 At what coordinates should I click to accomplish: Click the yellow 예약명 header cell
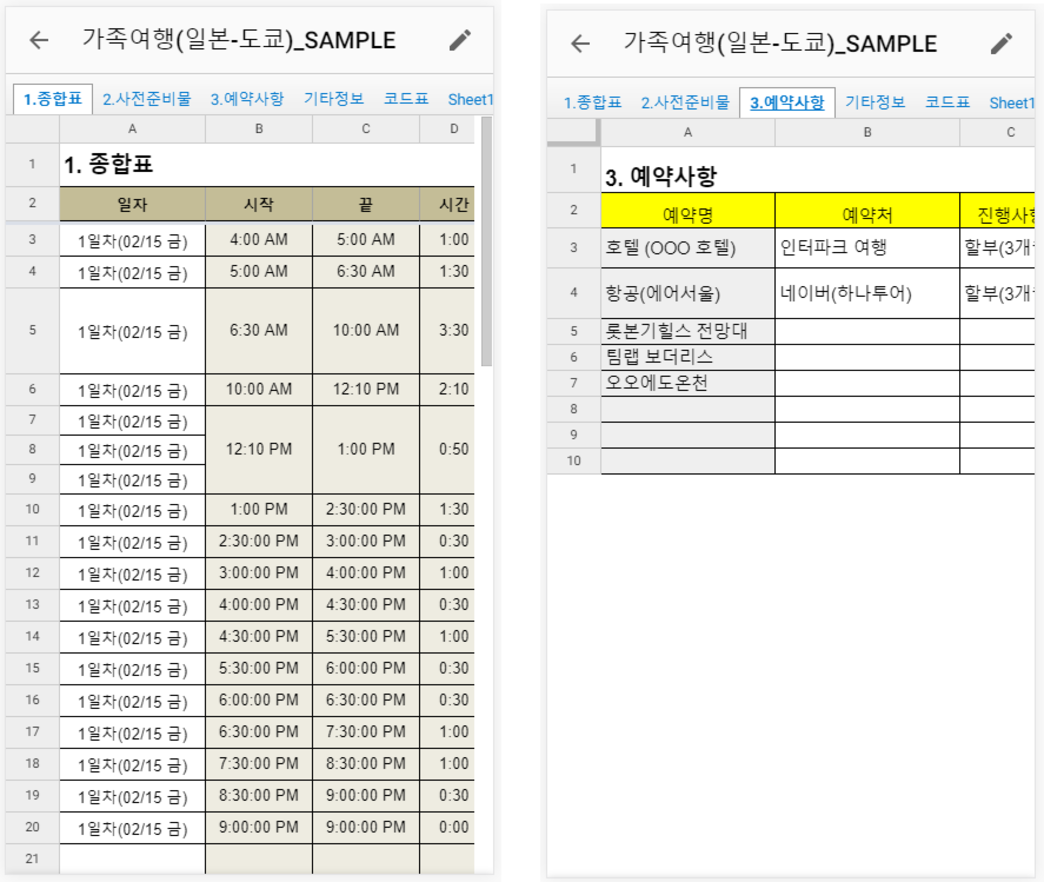pyautogui.click(x=687, y=211)
